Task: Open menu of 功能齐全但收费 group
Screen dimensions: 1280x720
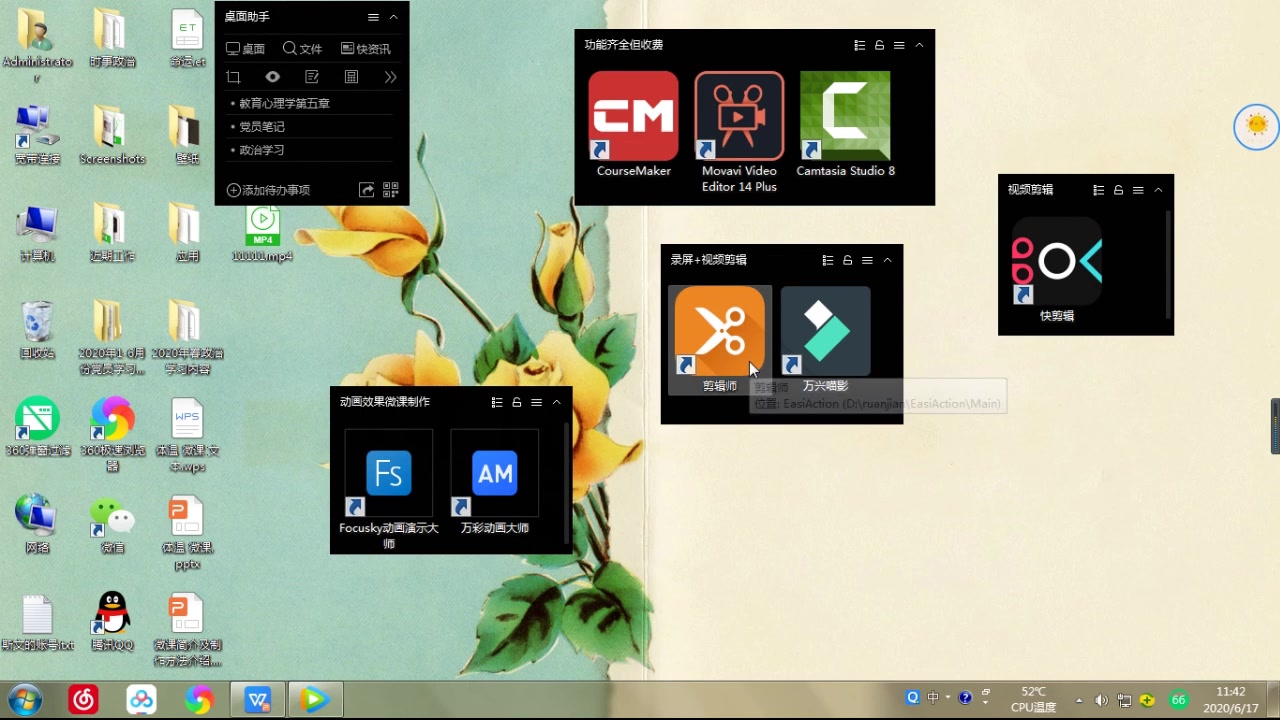Action: (899, 45)
